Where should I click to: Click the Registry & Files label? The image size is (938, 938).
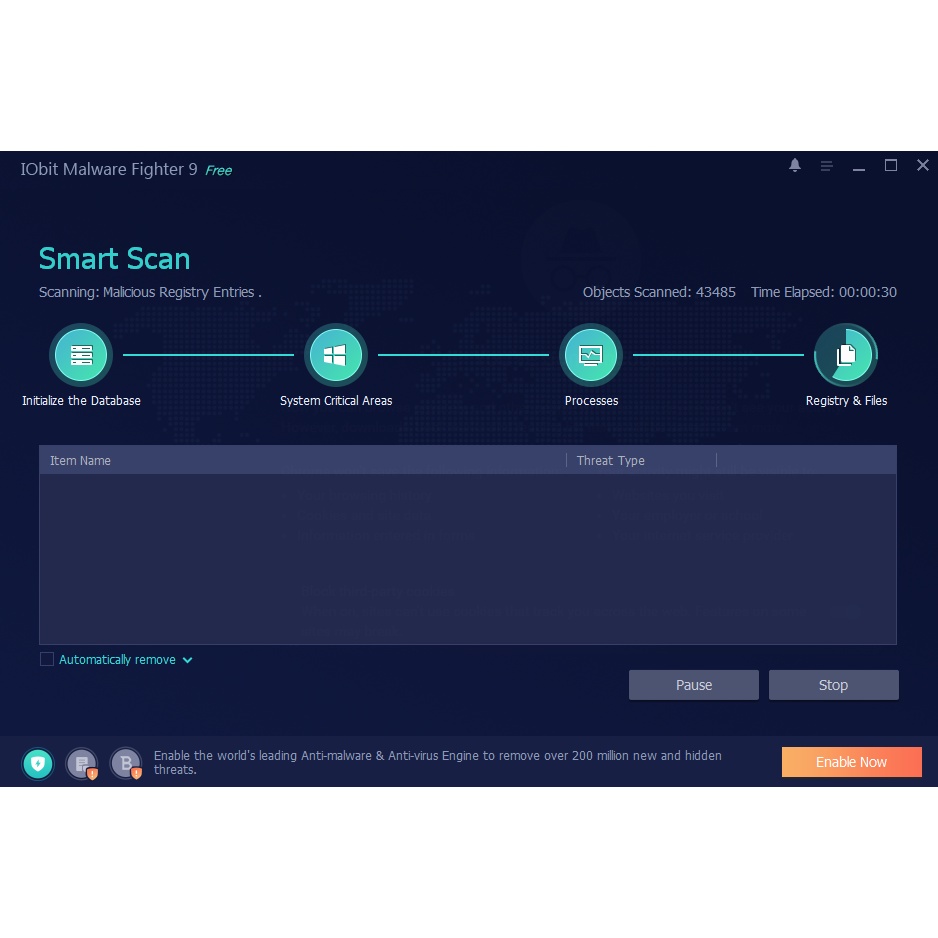point(846,401)
